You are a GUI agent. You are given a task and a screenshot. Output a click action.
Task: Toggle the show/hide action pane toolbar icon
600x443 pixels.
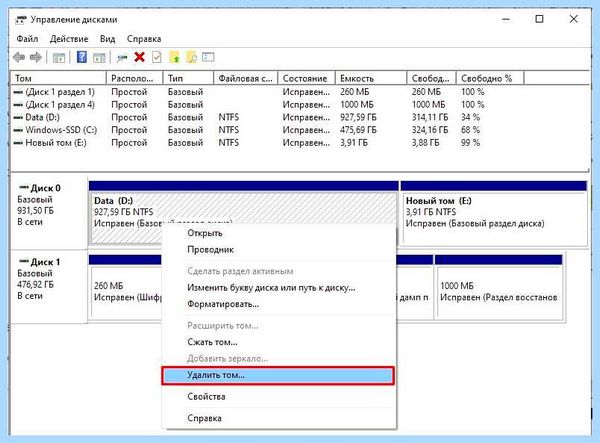[99, 58]
